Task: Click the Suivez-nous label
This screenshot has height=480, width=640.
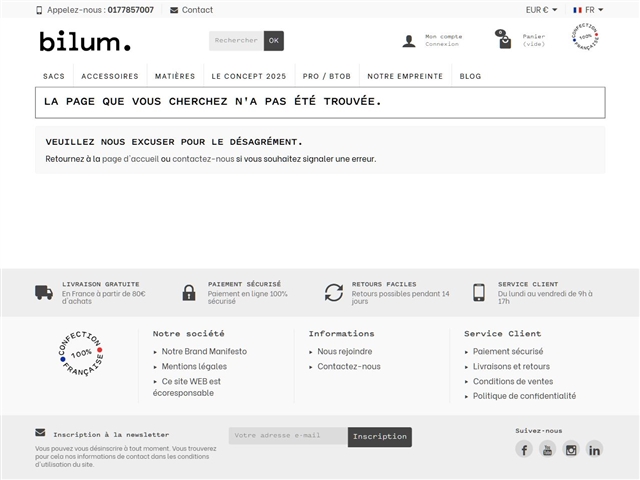Action: coord(539,431)
